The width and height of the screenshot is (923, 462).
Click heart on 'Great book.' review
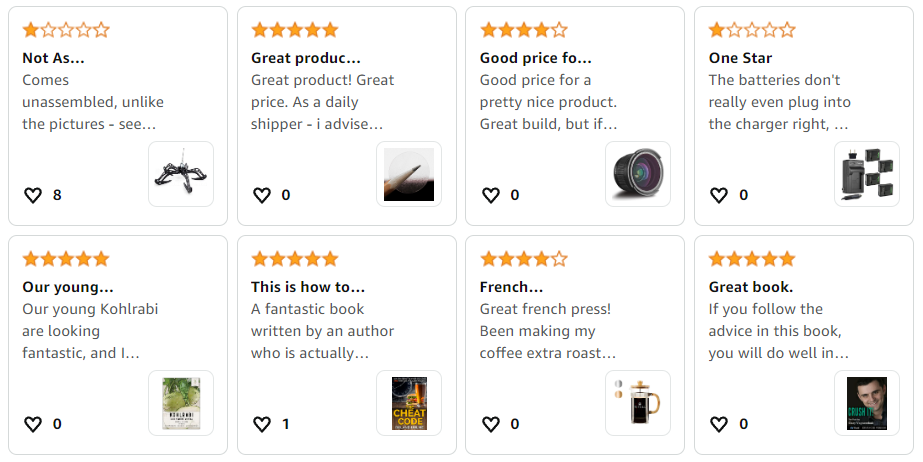[720, 424]
